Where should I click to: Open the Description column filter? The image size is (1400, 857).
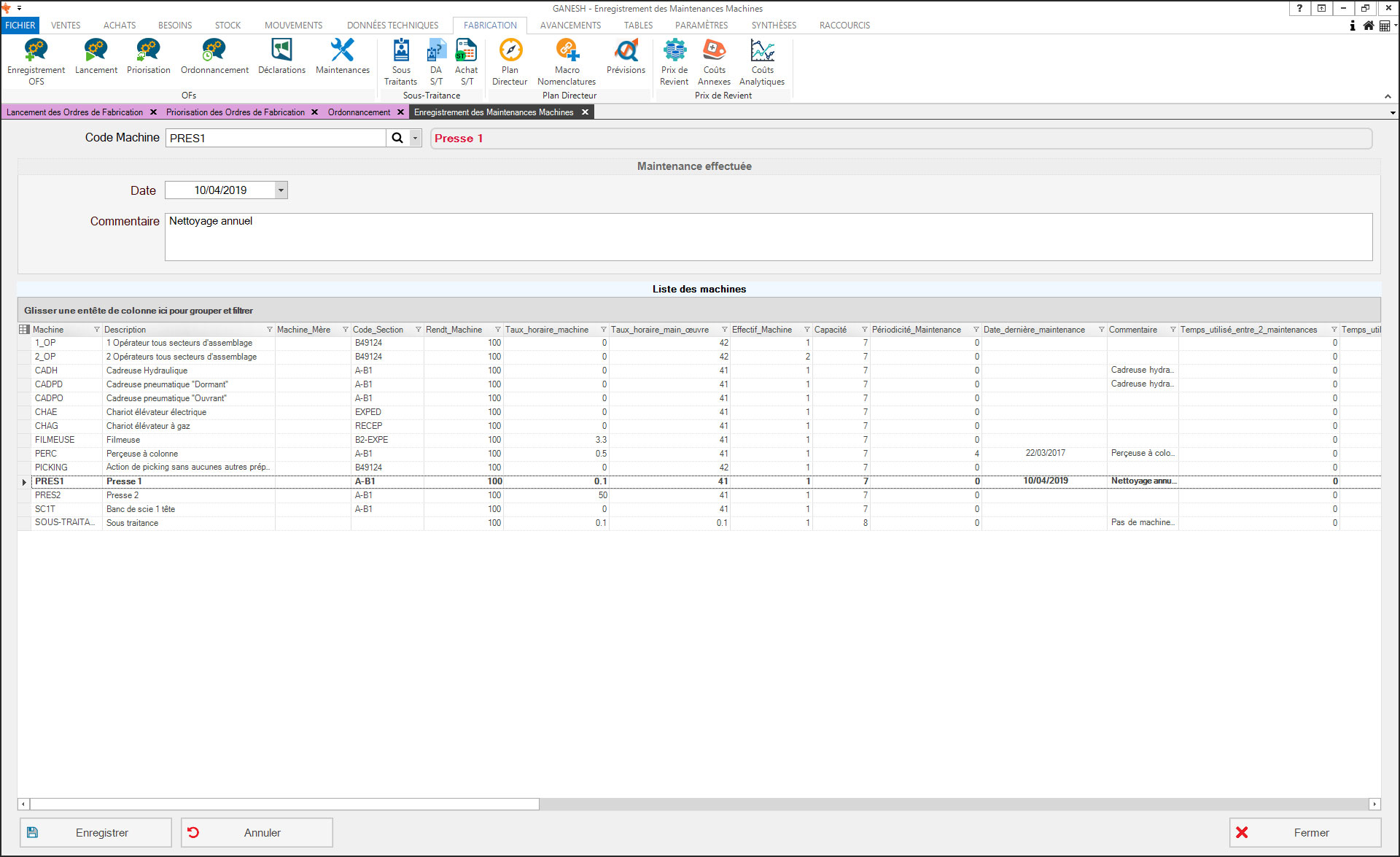(269, 330)
